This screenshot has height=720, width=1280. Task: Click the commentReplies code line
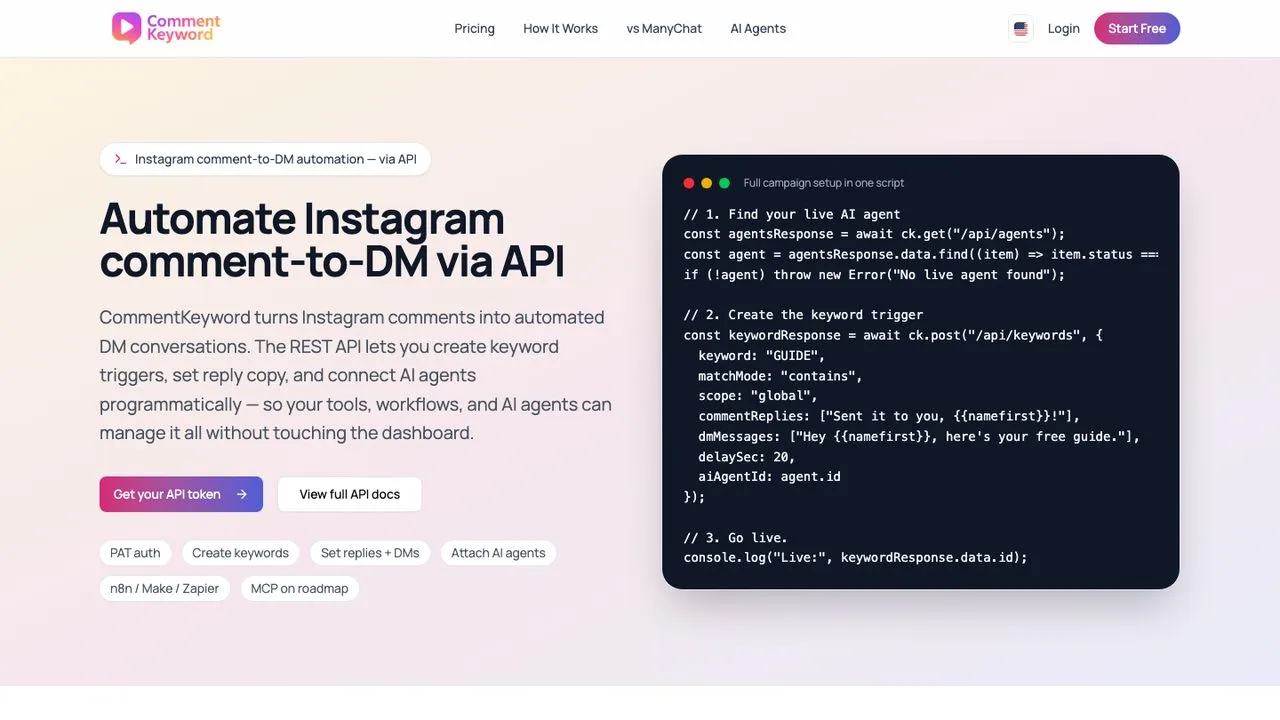click(x=889, y=416)
